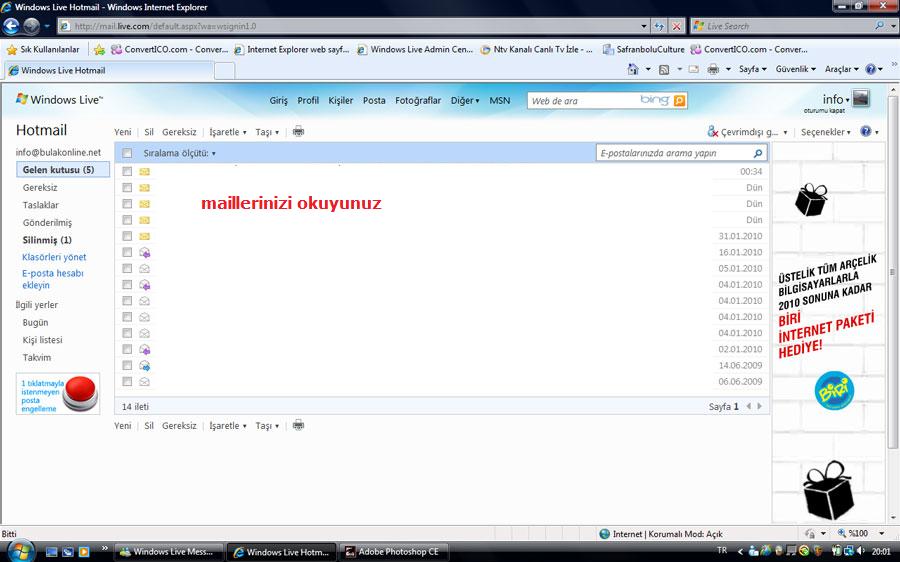Image resolution: width=900 pixels, height=562 pixels.
Task: Click the RSS feeds icon in command bar
Action: [664, 69]
